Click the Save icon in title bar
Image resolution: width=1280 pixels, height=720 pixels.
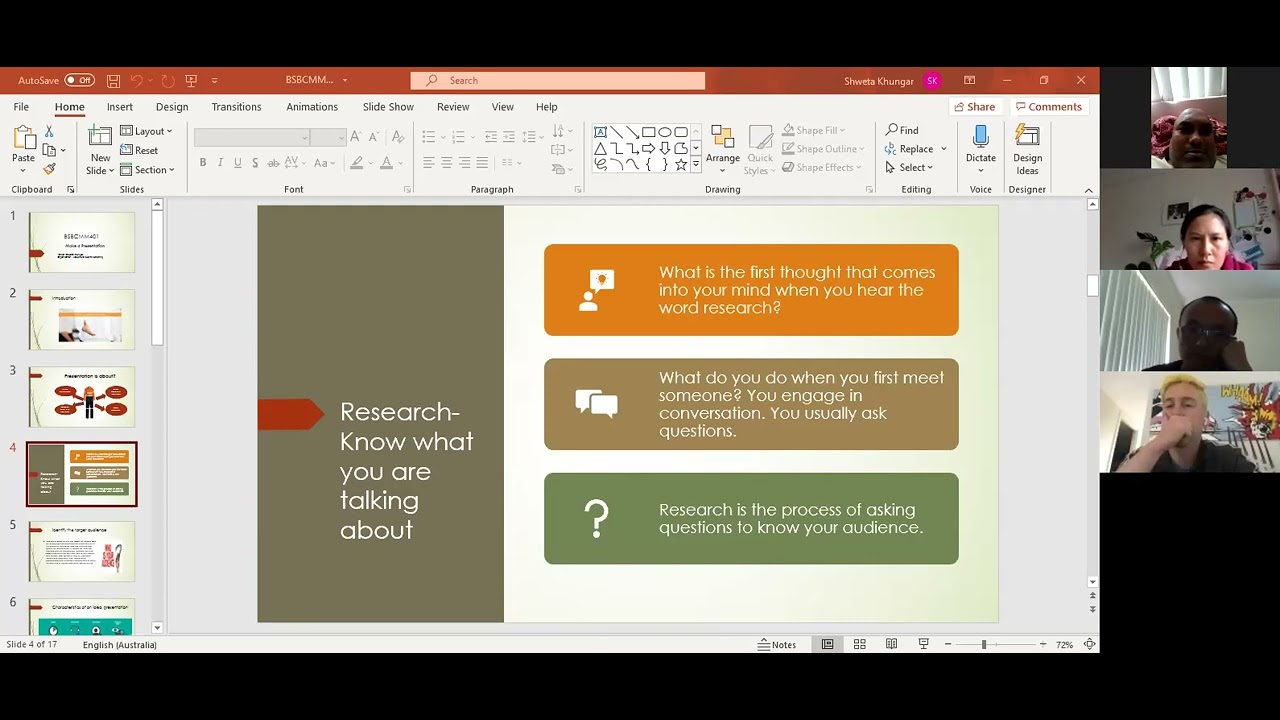click(x=113, y=81)
